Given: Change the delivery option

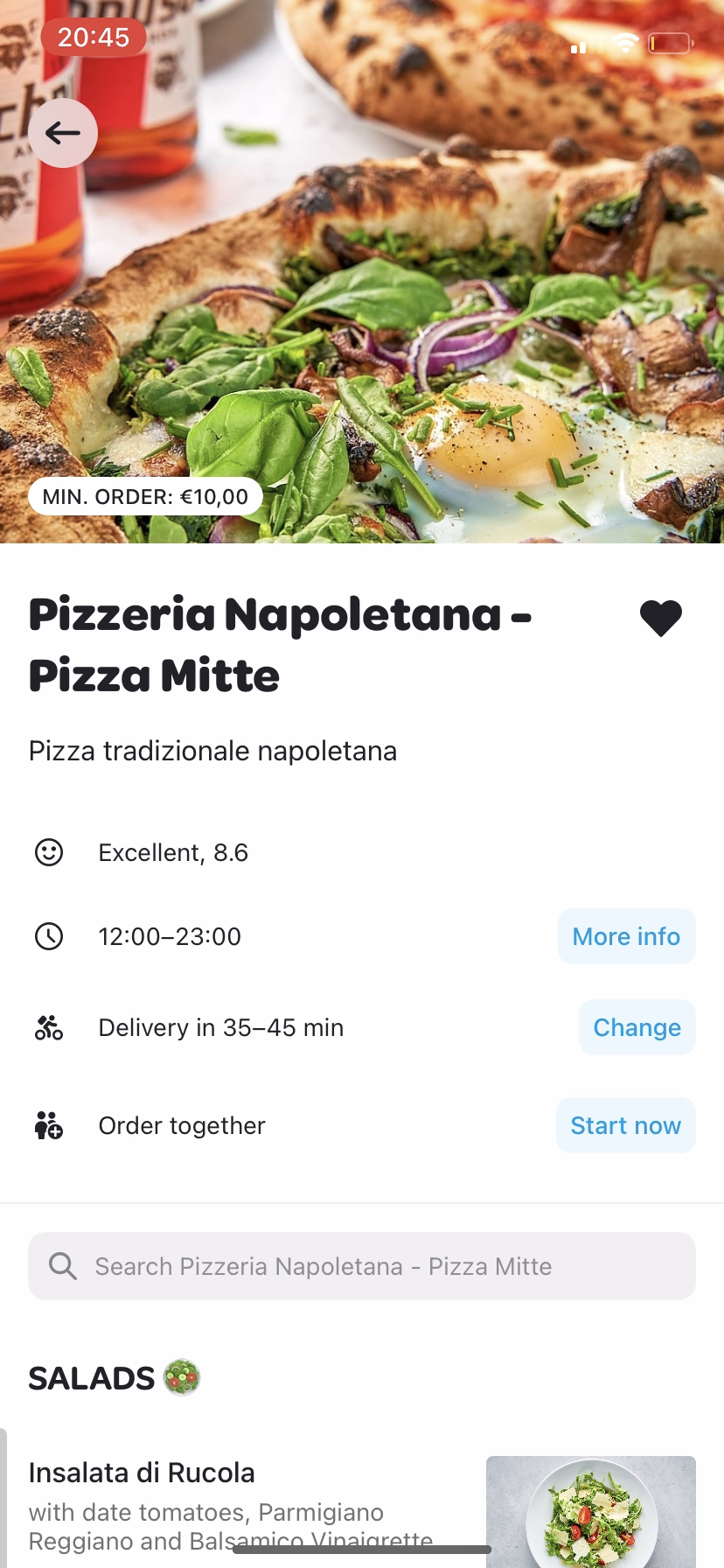Looking at the screenshot, I should [637, 1027].
